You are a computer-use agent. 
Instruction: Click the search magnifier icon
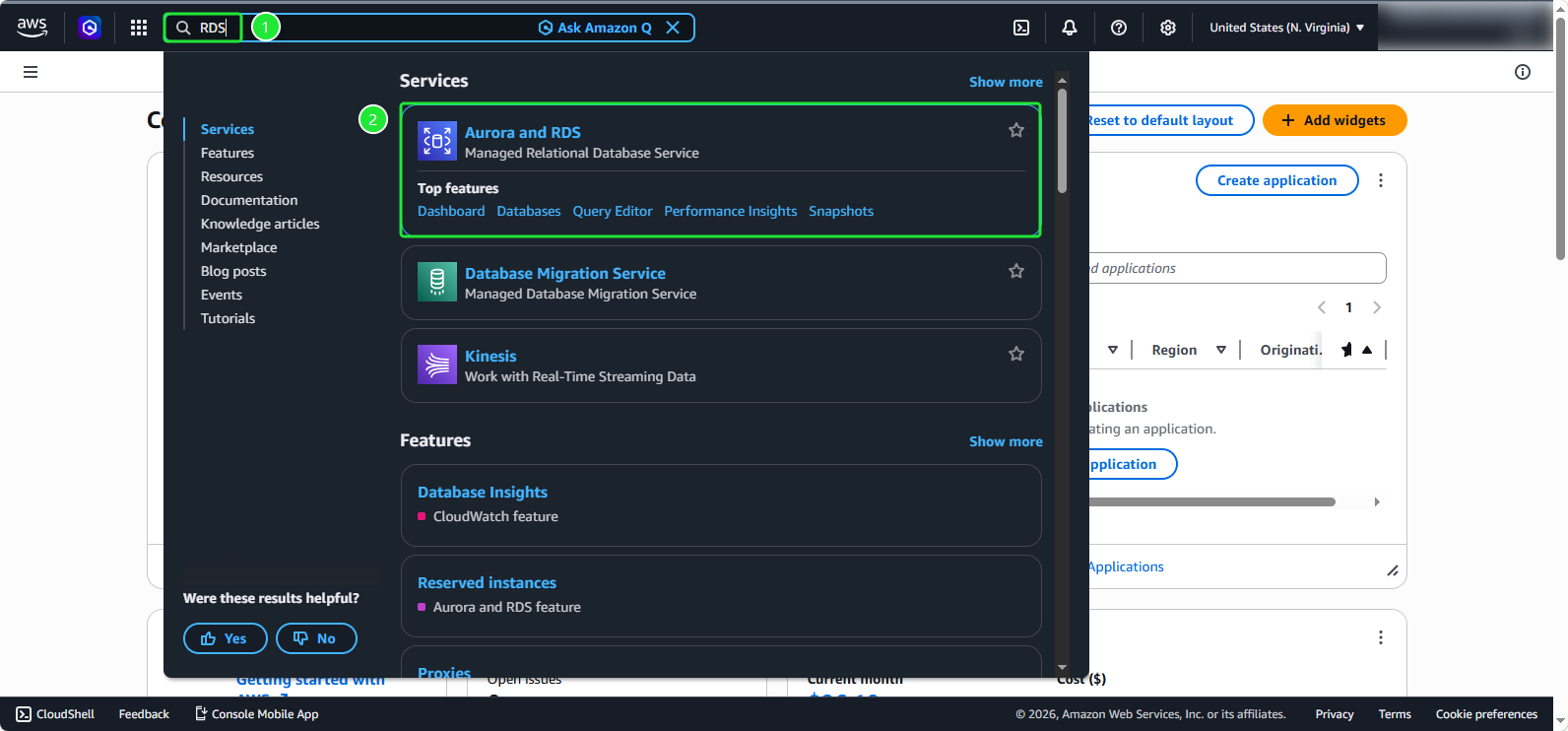(183, 28)
